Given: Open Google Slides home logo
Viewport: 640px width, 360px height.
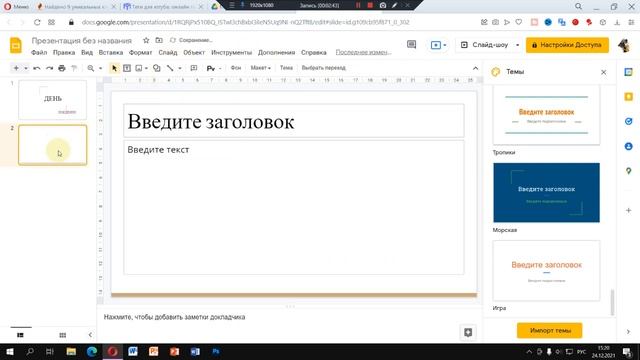Looking at the screenshot, I should coord(16,45).
